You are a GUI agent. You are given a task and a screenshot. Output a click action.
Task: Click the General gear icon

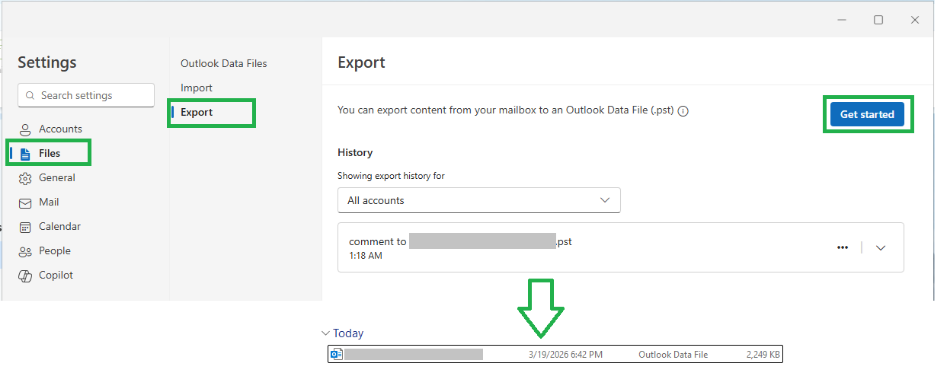point(25,178)
